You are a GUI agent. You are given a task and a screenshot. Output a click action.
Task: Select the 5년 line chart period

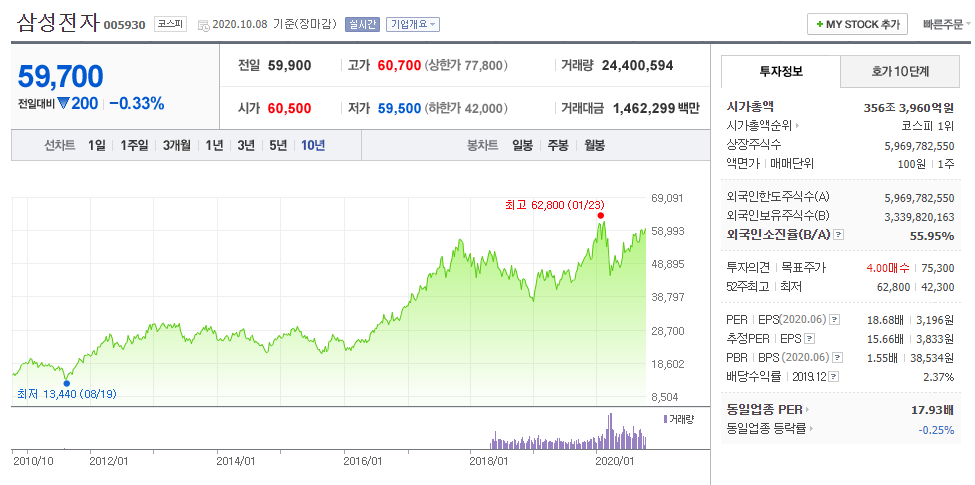pos(278,146)
